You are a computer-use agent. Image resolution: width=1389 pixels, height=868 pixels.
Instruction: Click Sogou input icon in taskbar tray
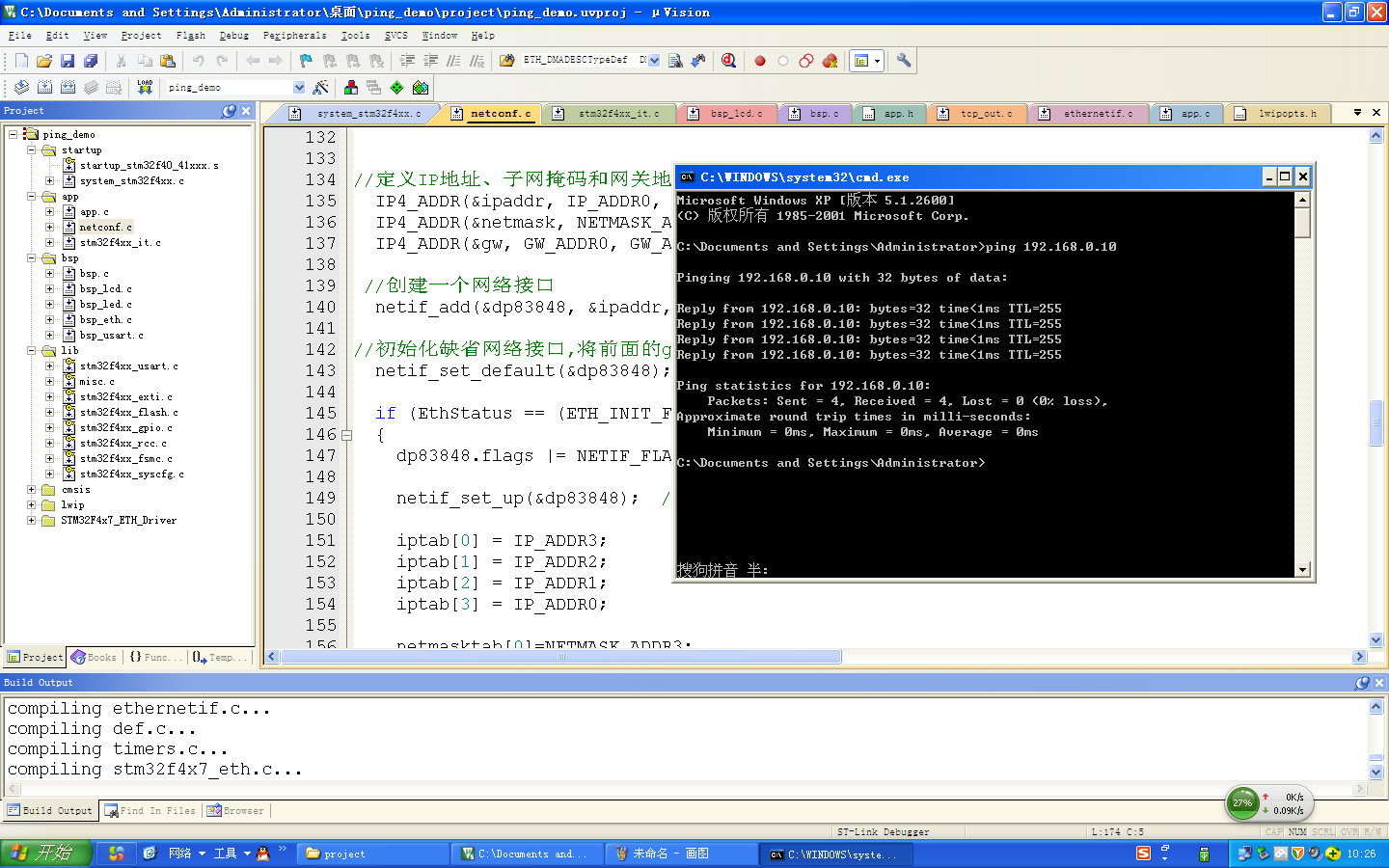pos(1143,854)
